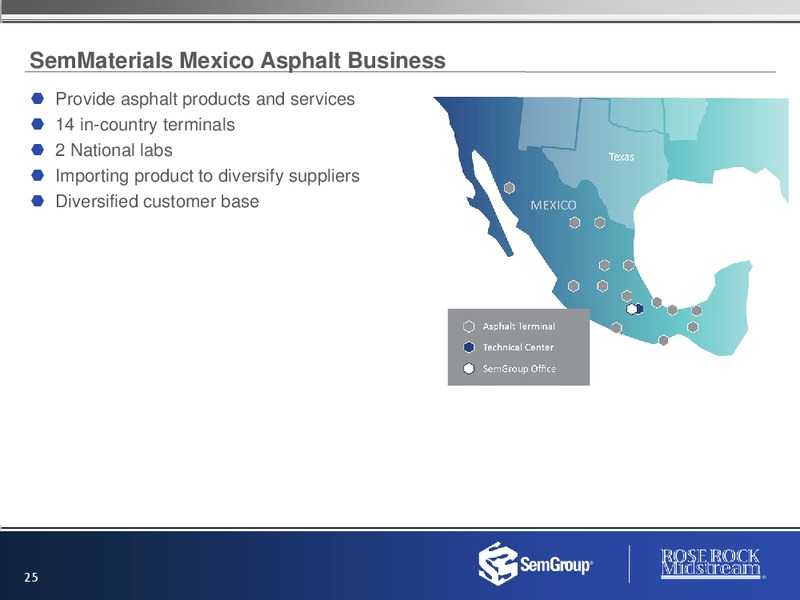800x600 pixels.
Task: Click the text 'Diversified customer base'
Action: (157, 202)
